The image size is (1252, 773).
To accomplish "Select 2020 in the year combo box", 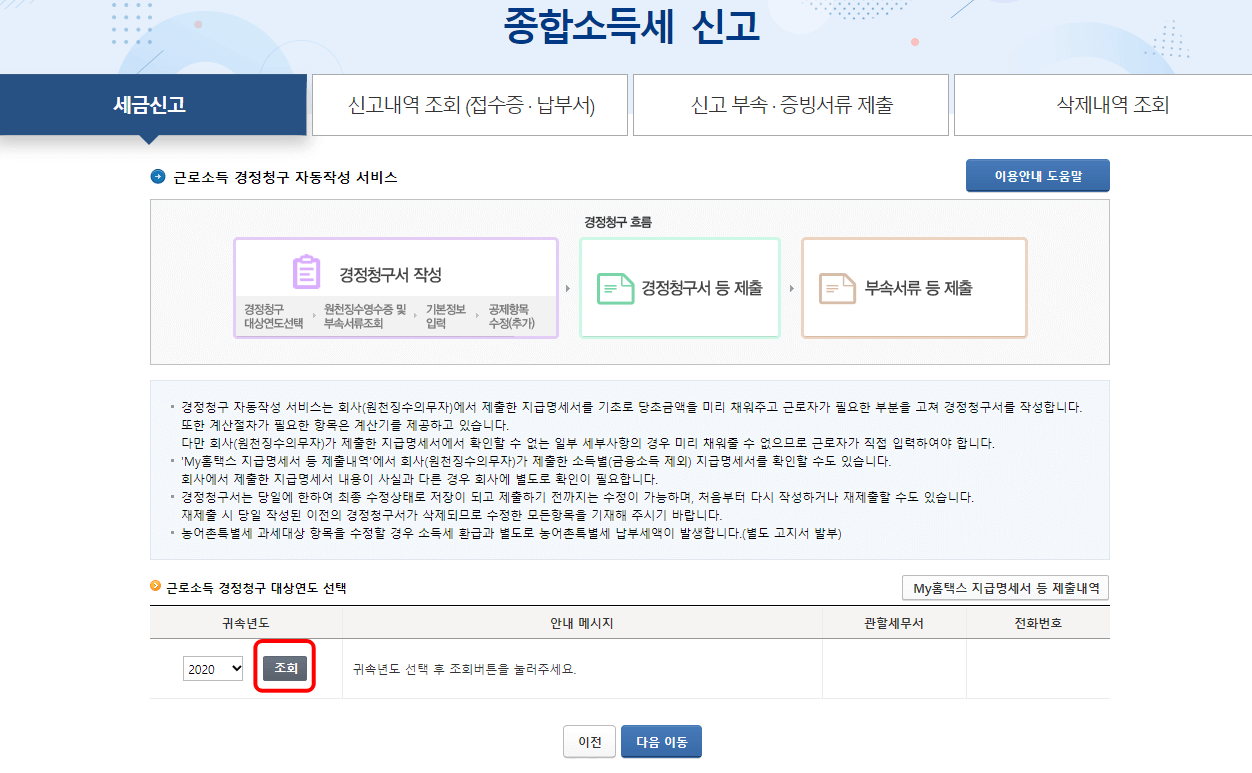I will [213, 668].
